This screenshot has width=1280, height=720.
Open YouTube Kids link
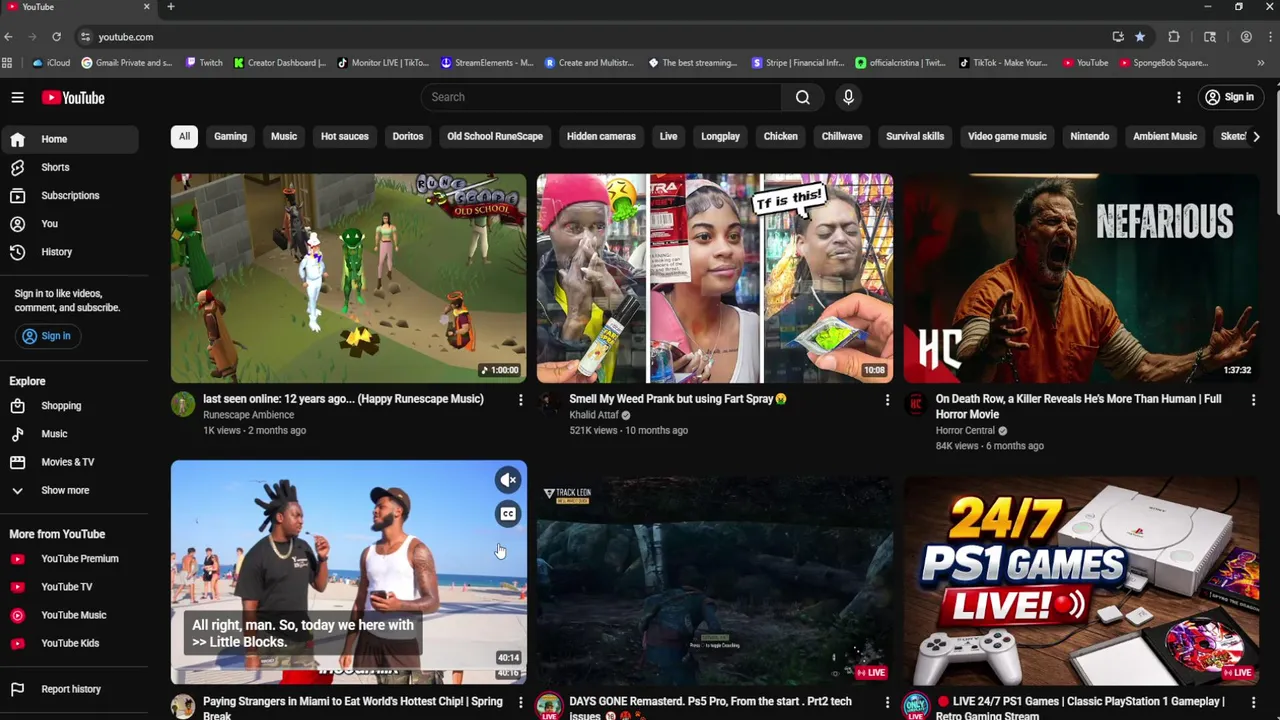click(69, 643)
